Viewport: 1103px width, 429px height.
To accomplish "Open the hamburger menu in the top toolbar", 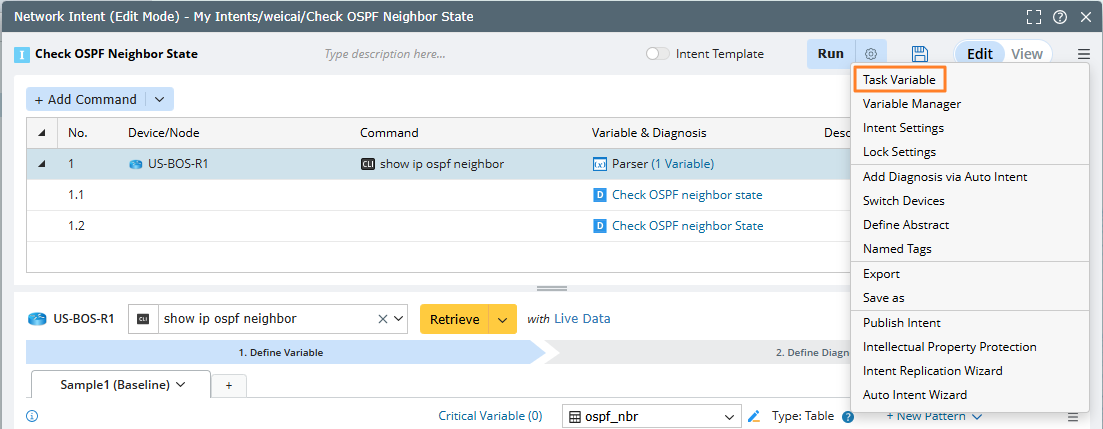I will (x=1084, y=54).
